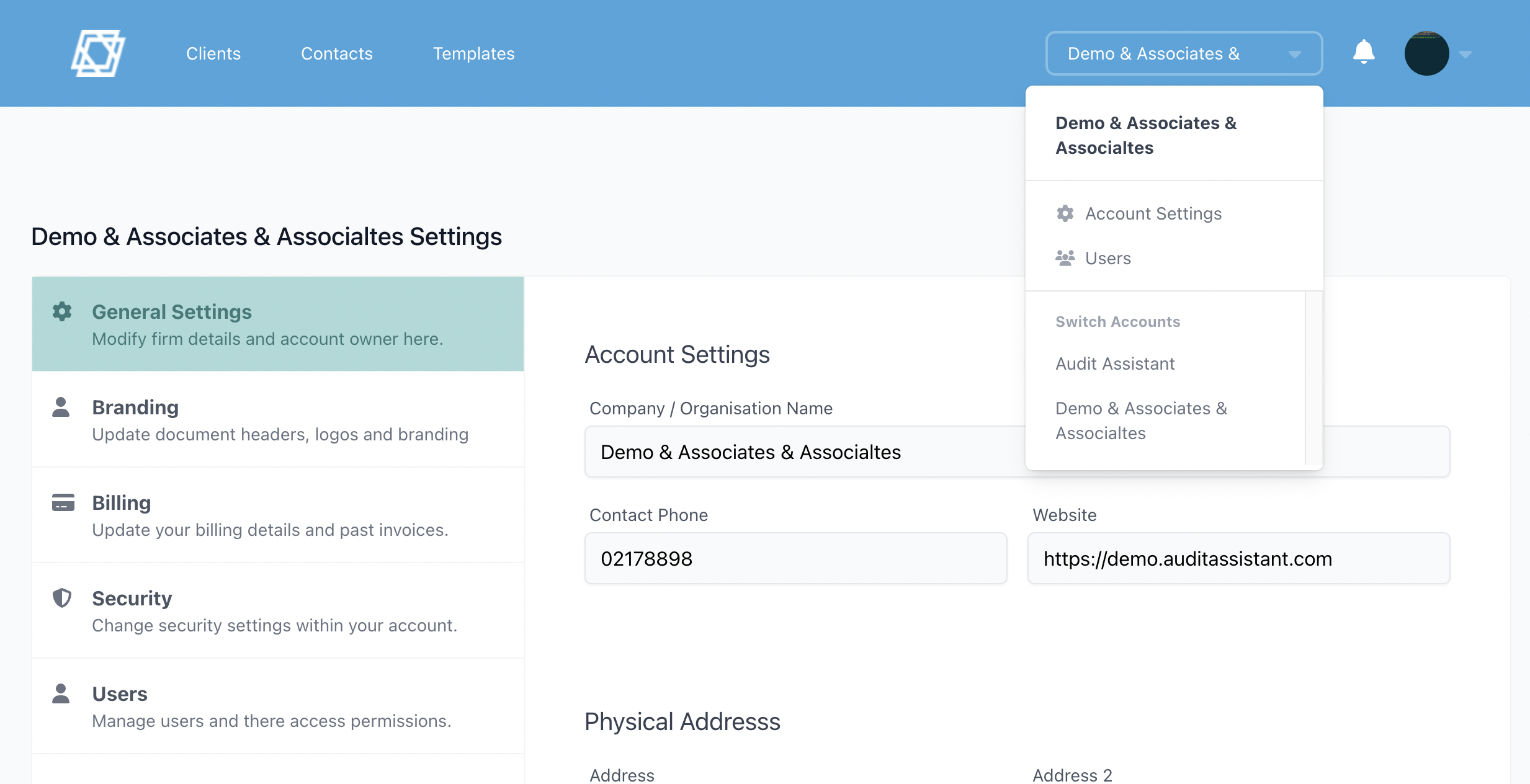Viewport: 1530px width, 784px height.
Task: Expand the user profile arrow menu
Action: [1465, 55]
